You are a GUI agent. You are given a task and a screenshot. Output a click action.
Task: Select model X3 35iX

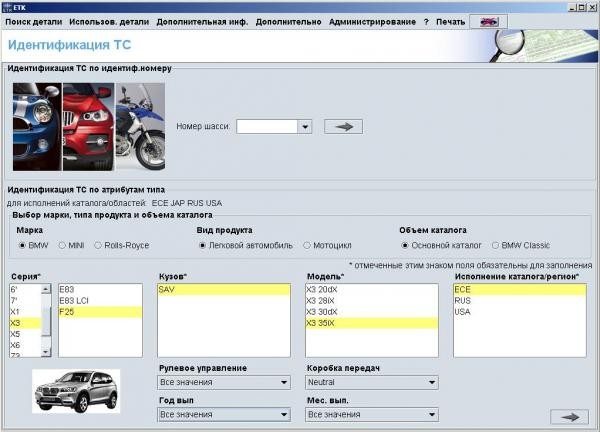pos(372,323)
